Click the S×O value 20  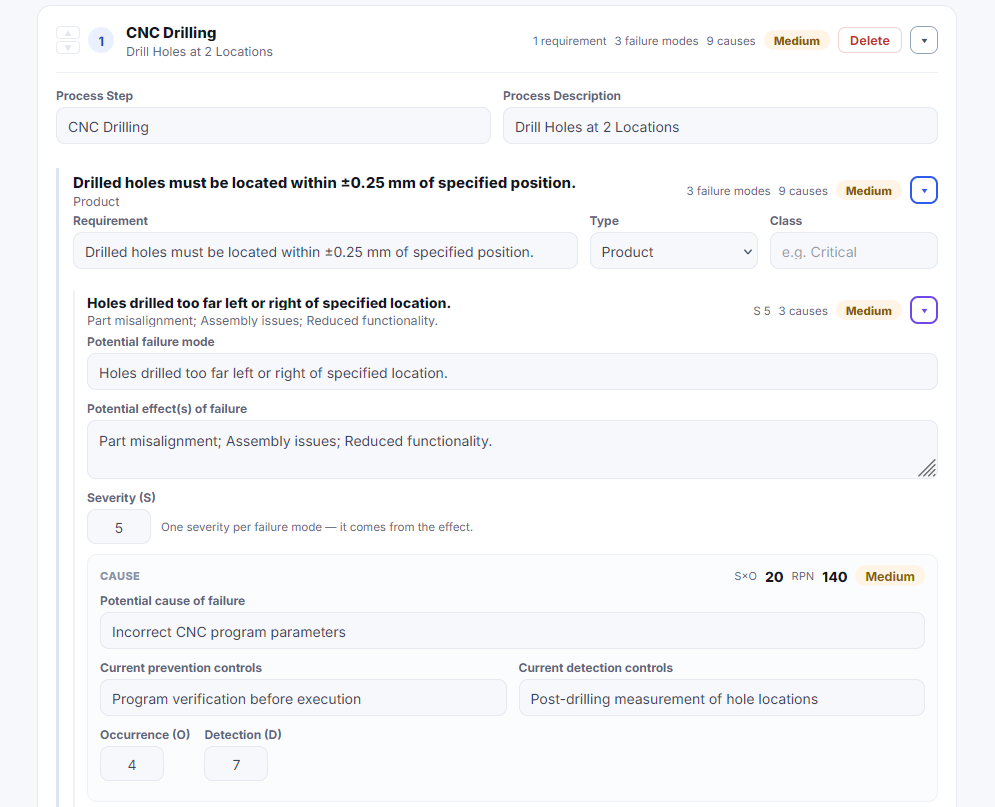coord(774,577)
